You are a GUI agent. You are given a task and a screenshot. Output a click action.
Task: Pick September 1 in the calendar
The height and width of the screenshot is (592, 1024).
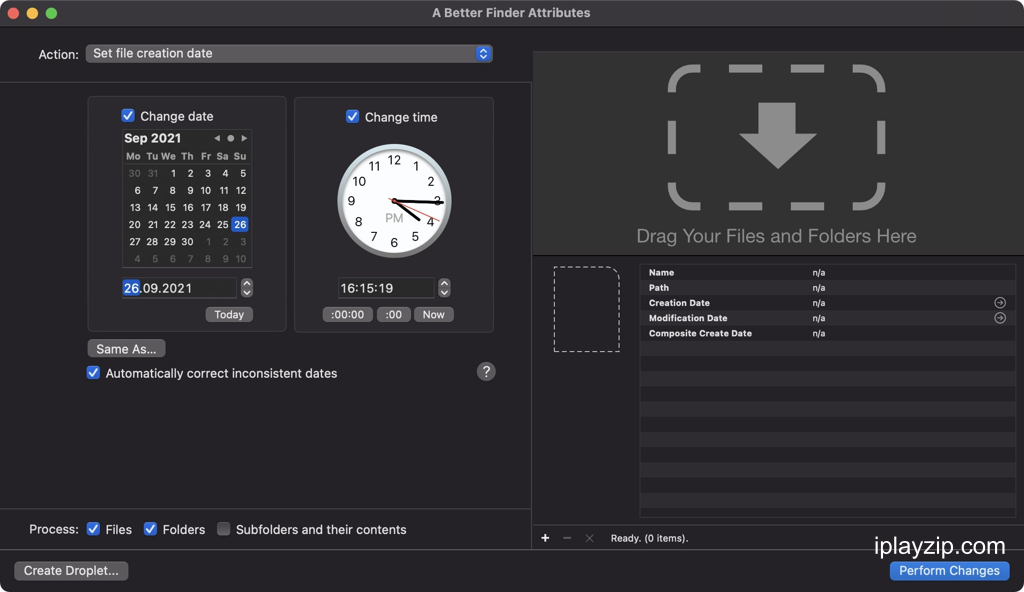pyautogui.click(x=173, y=173)
